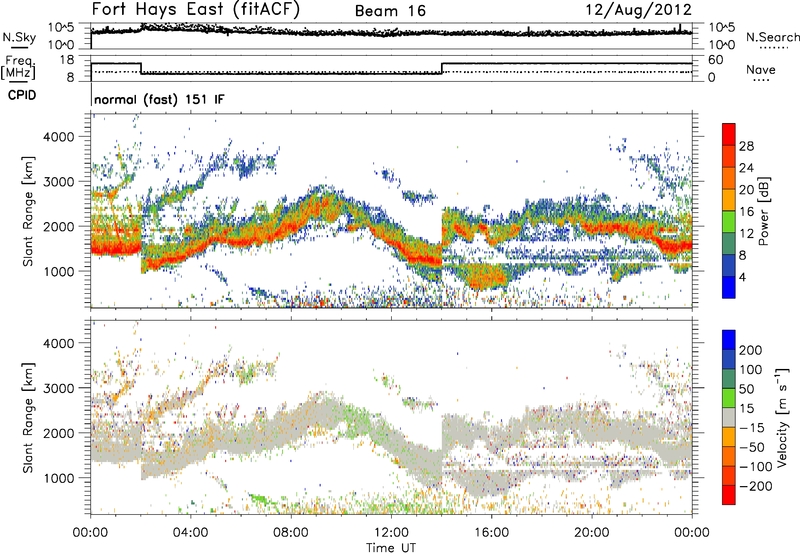This screenshot has height=554, width=800.
Task: Click the 'Nave' legend label
Action: click(x=761, y=69)
